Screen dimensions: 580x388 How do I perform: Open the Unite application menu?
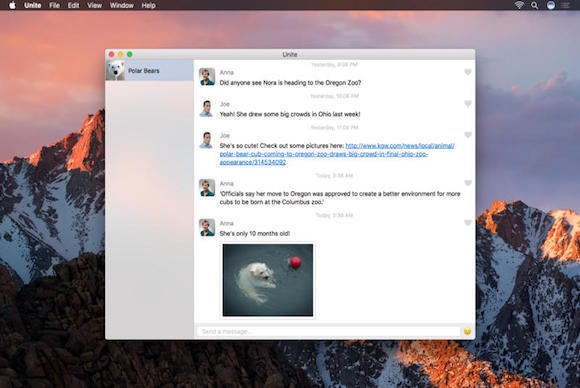point(33,5)
